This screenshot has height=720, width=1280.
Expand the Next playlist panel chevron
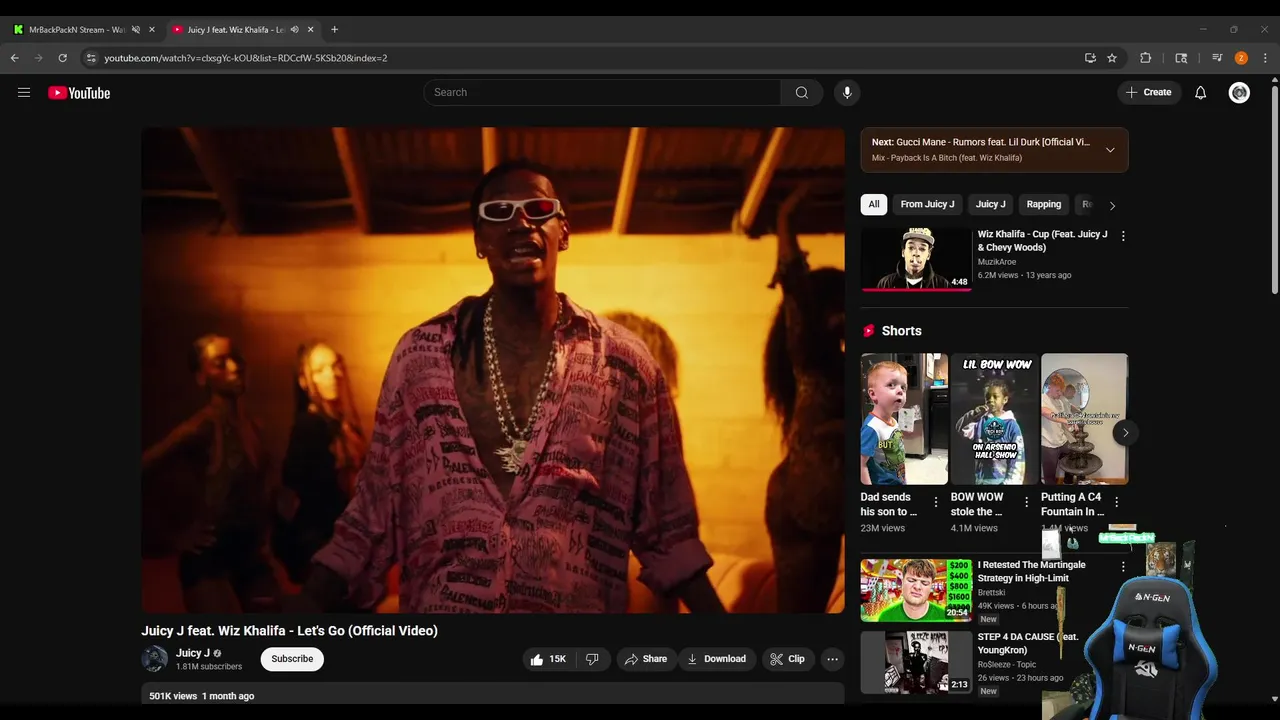pyautogui.click(x=1110, y=150)
